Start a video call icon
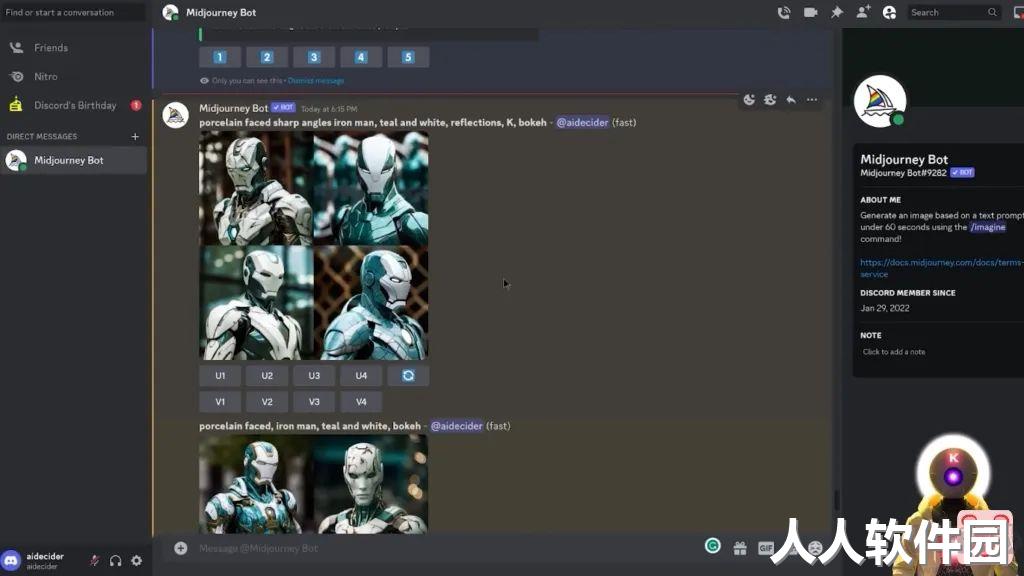Image resolution: width=1024 pixels, height=576 pixels. click(810, 12)
